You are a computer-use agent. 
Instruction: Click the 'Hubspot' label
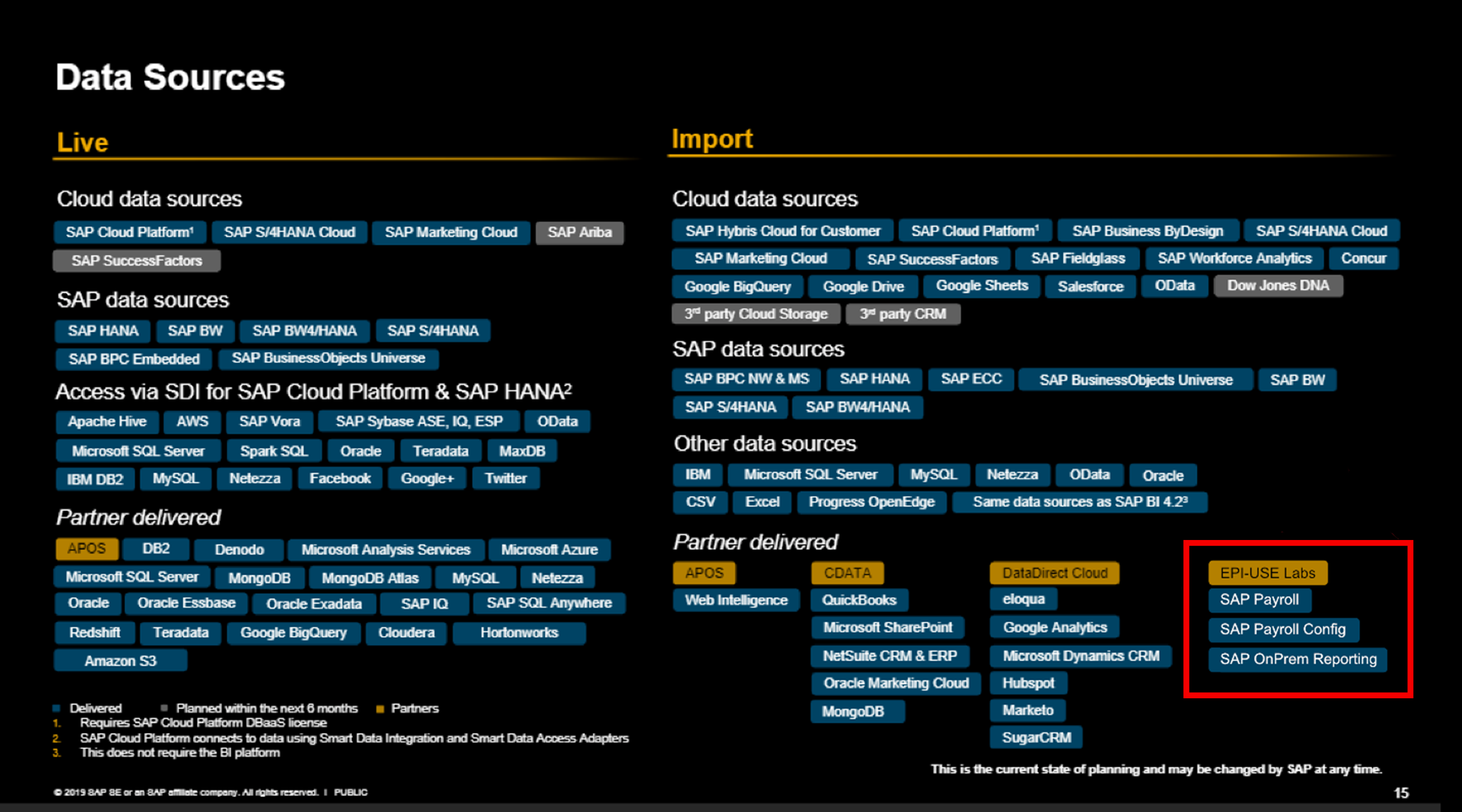[x=1029, y=684]
